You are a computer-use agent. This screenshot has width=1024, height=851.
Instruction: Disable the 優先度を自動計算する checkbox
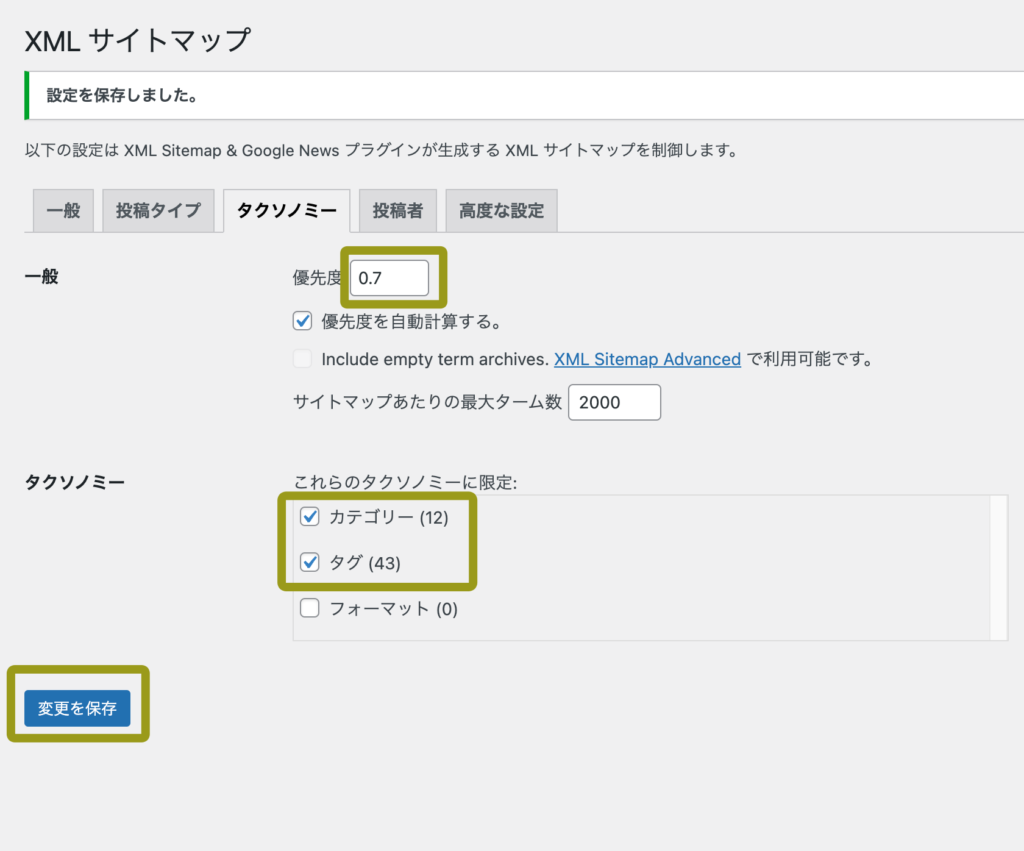click(302, 321)
